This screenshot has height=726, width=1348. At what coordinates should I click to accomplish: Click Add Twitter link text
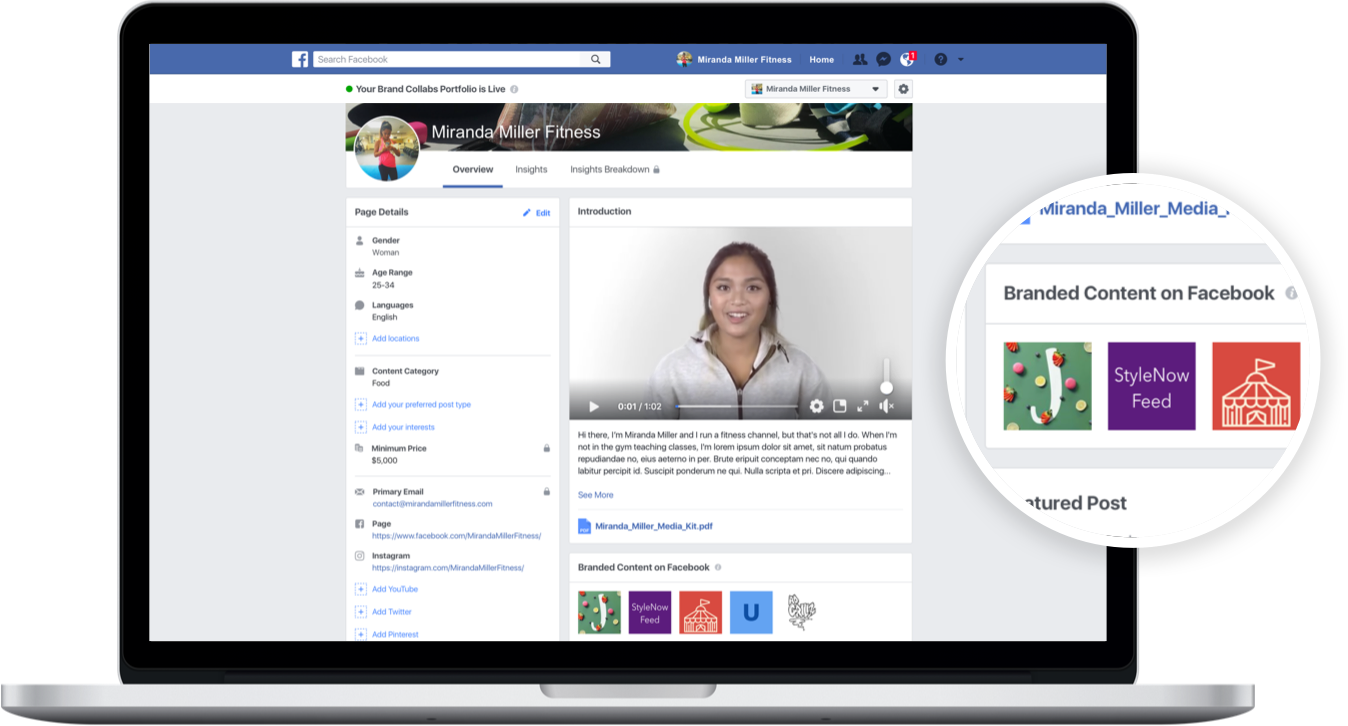tap(392, 612)
